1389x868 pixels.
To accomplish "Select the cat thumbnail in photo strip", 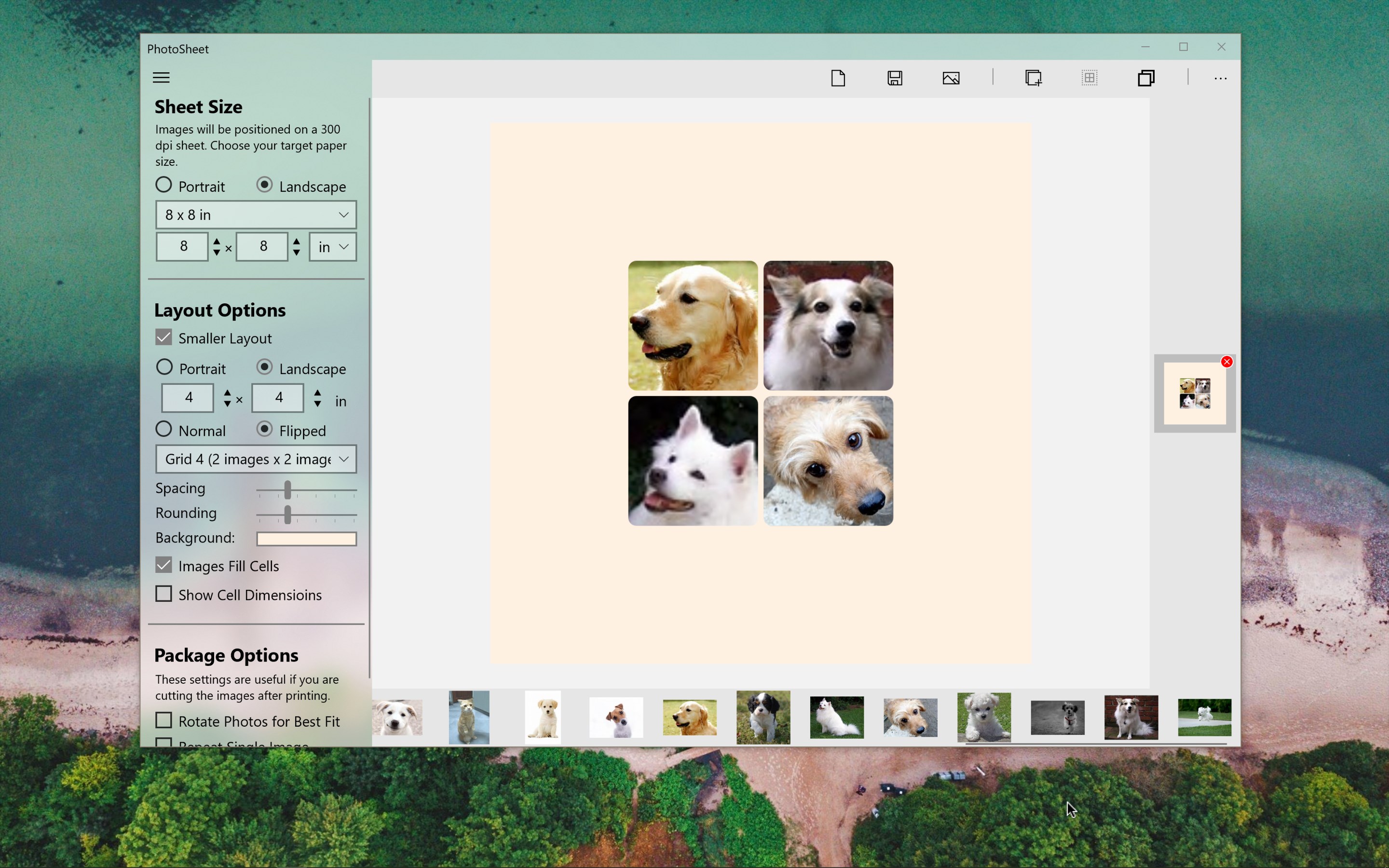I will tap(469, 717).
